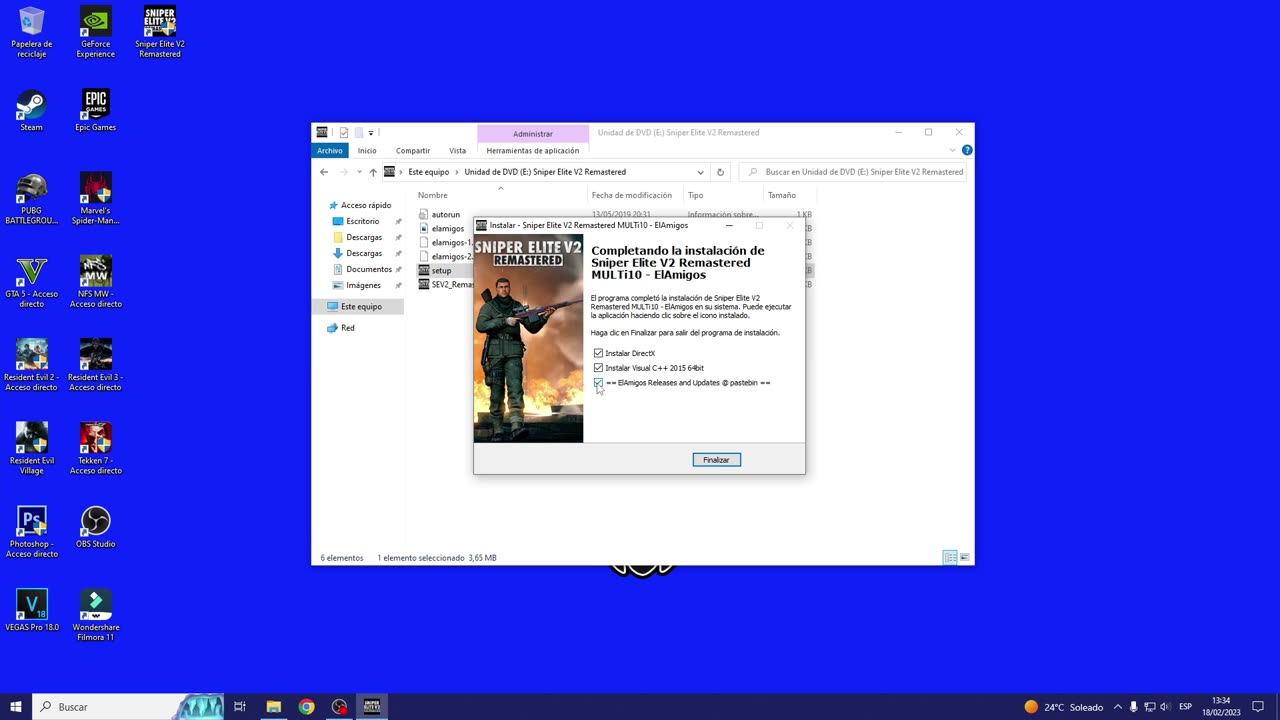The image size is (1280, 720).
Task: Select the NFS MW desktop shortcut
Action: click(x=96, y=282)
